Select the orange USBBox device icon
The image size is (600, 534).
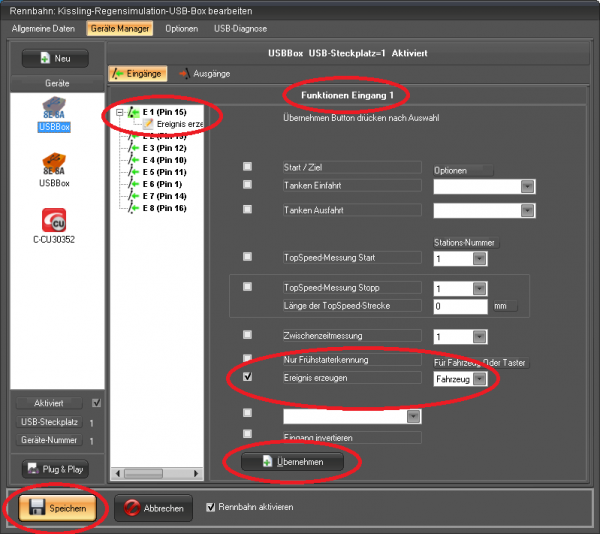[x=54, y=163]
